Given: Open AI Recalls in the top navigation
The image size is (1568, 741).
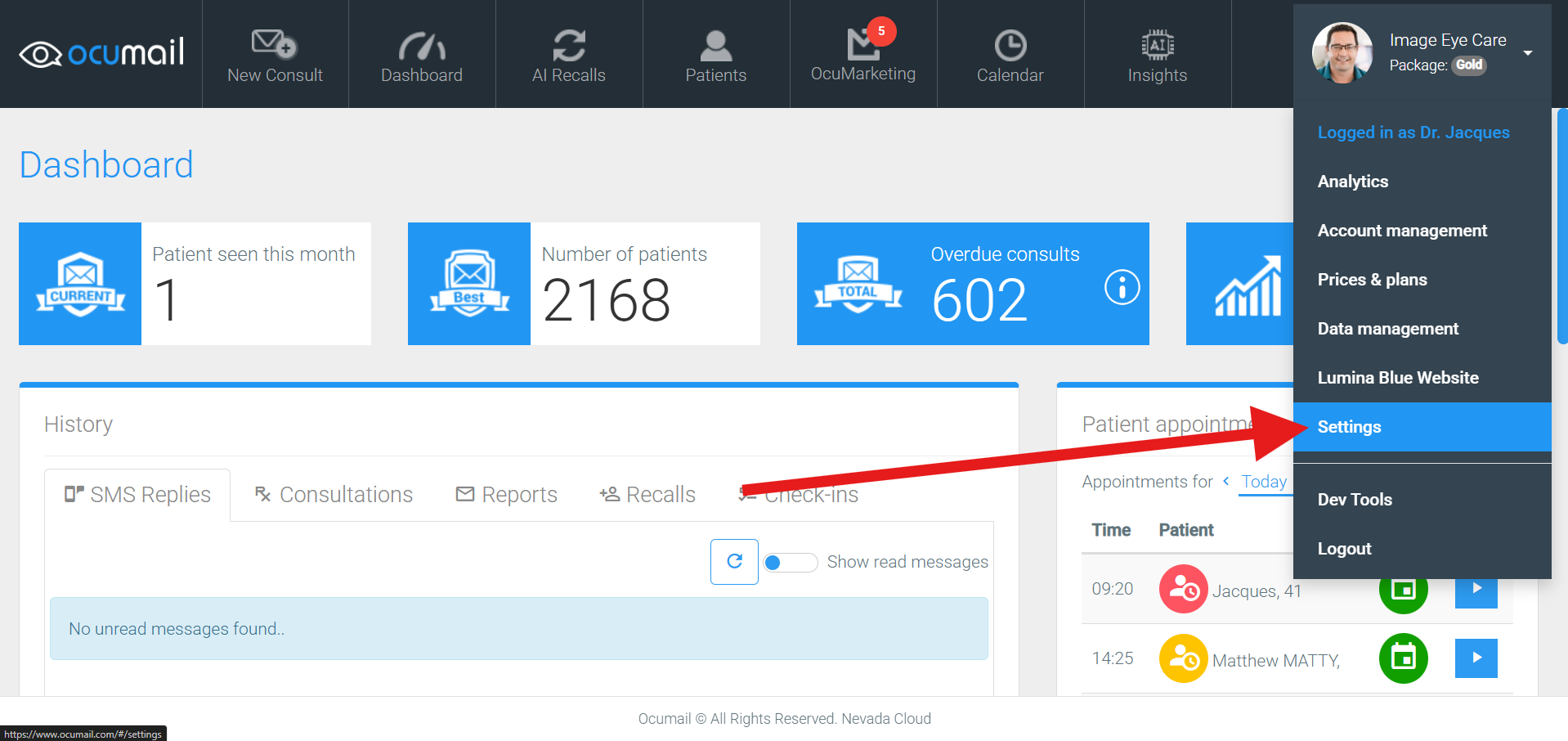Looking at the screenshot, I should coord(569,55).
